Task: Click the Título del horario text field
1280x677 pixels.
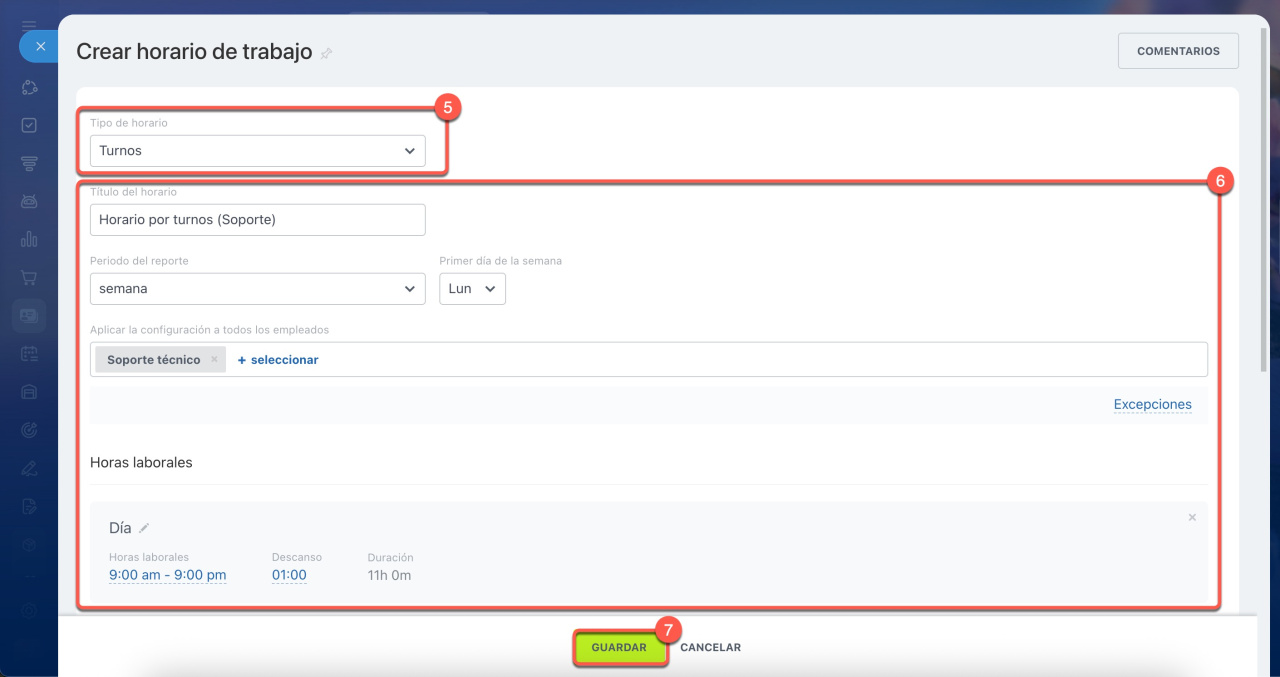Action: (257, 220)
